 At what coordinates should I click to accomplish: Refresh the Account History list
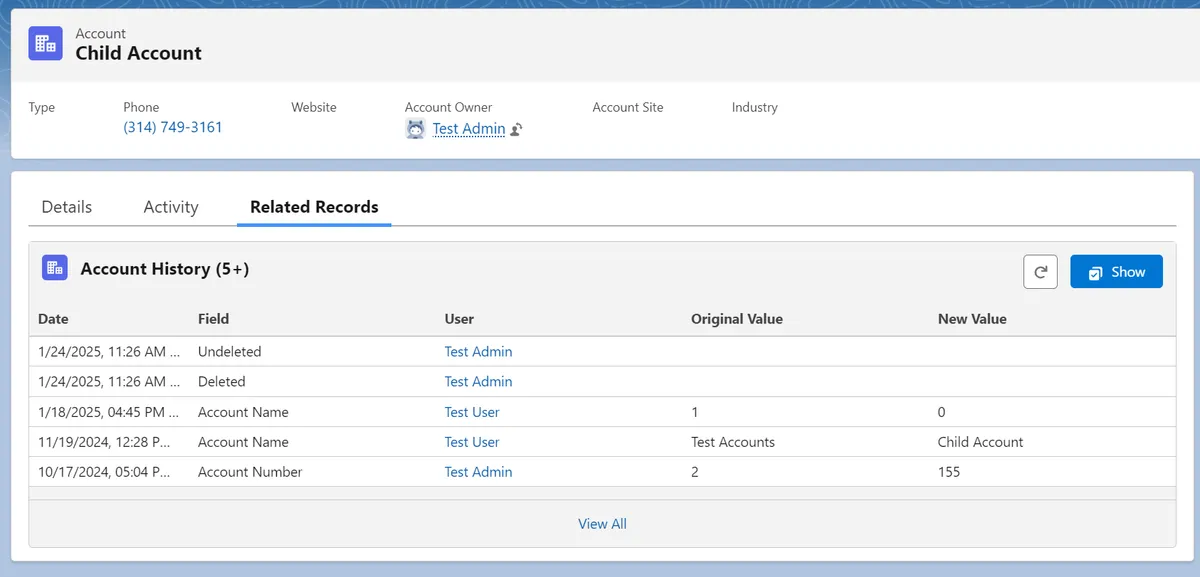(x=1040, y=272)
